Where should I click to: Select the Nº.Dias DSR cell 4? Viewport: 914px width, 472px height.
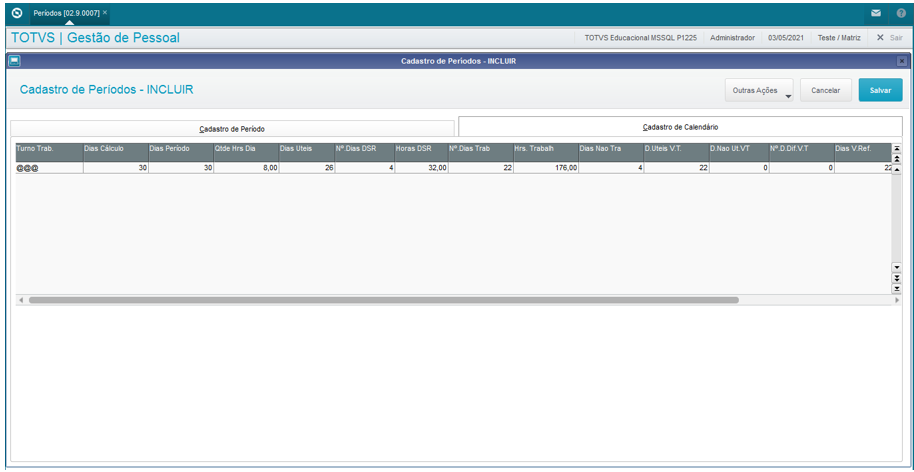(364, 168)
